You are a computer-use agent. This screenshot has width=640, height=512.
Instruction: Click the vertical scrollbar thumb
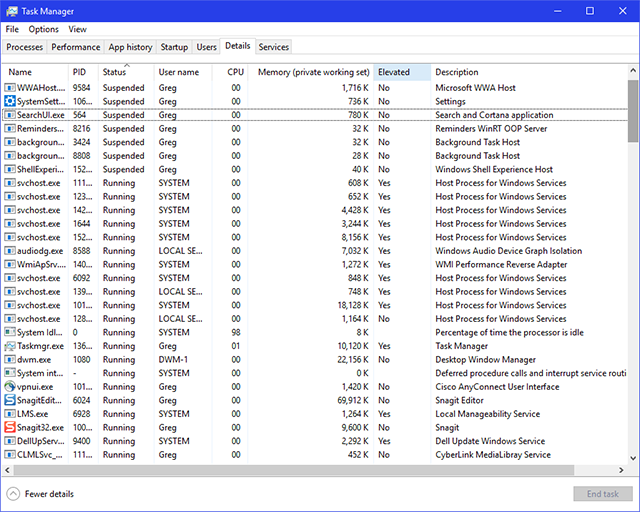(633, 111)
